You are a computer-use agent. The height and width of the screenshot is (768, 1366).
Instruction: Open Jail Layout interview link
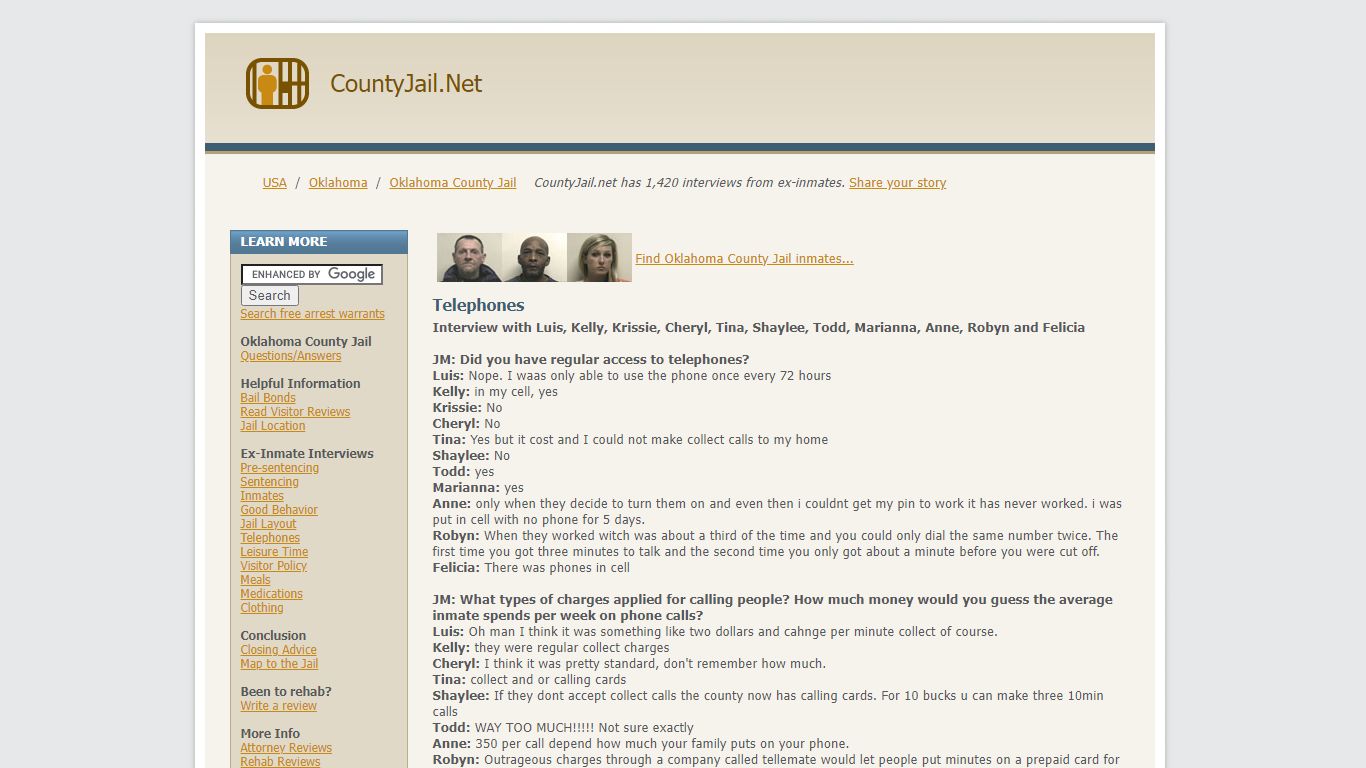[268, 524]
